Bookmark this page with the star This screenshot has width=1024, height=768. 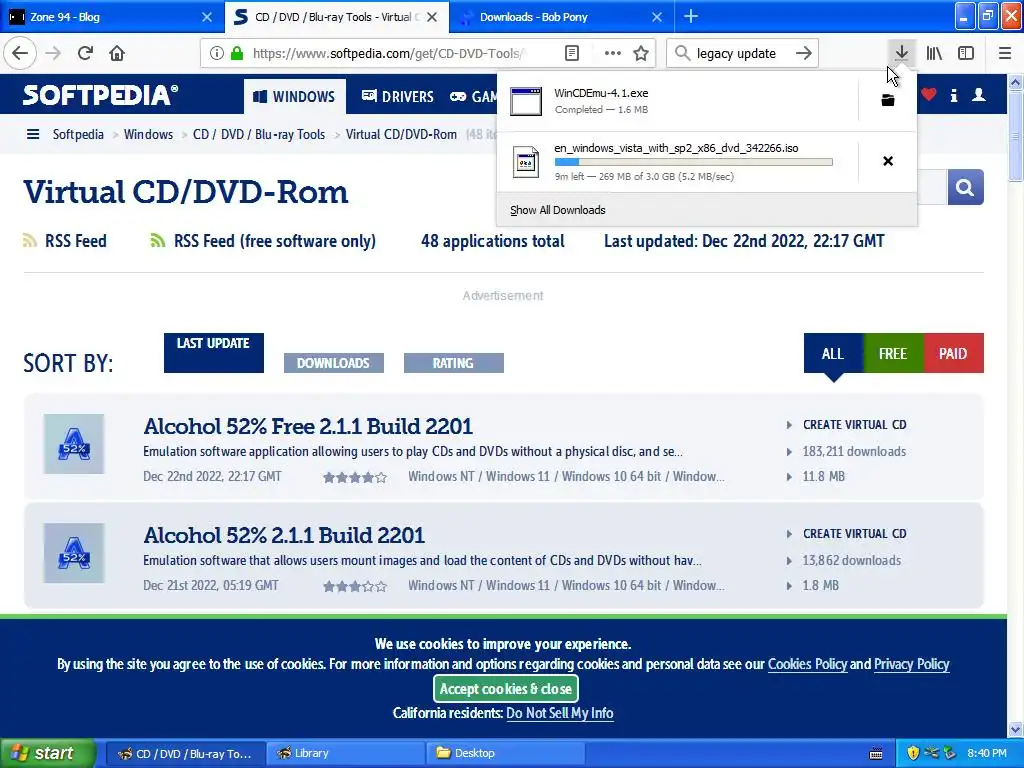click(641, 53)
